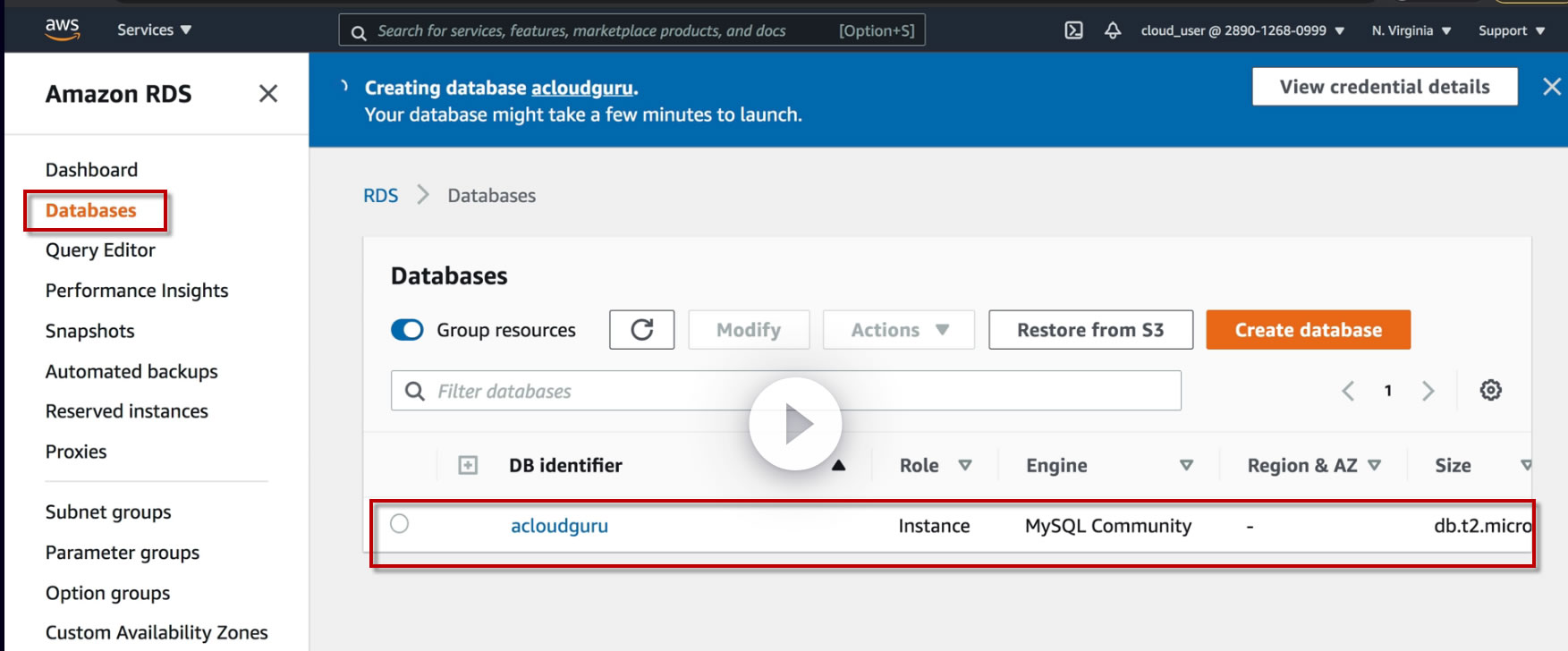Open the Services dropdown
This screenshot has height=651, width=1568.
pyautogui.click(x=155, y=30)
